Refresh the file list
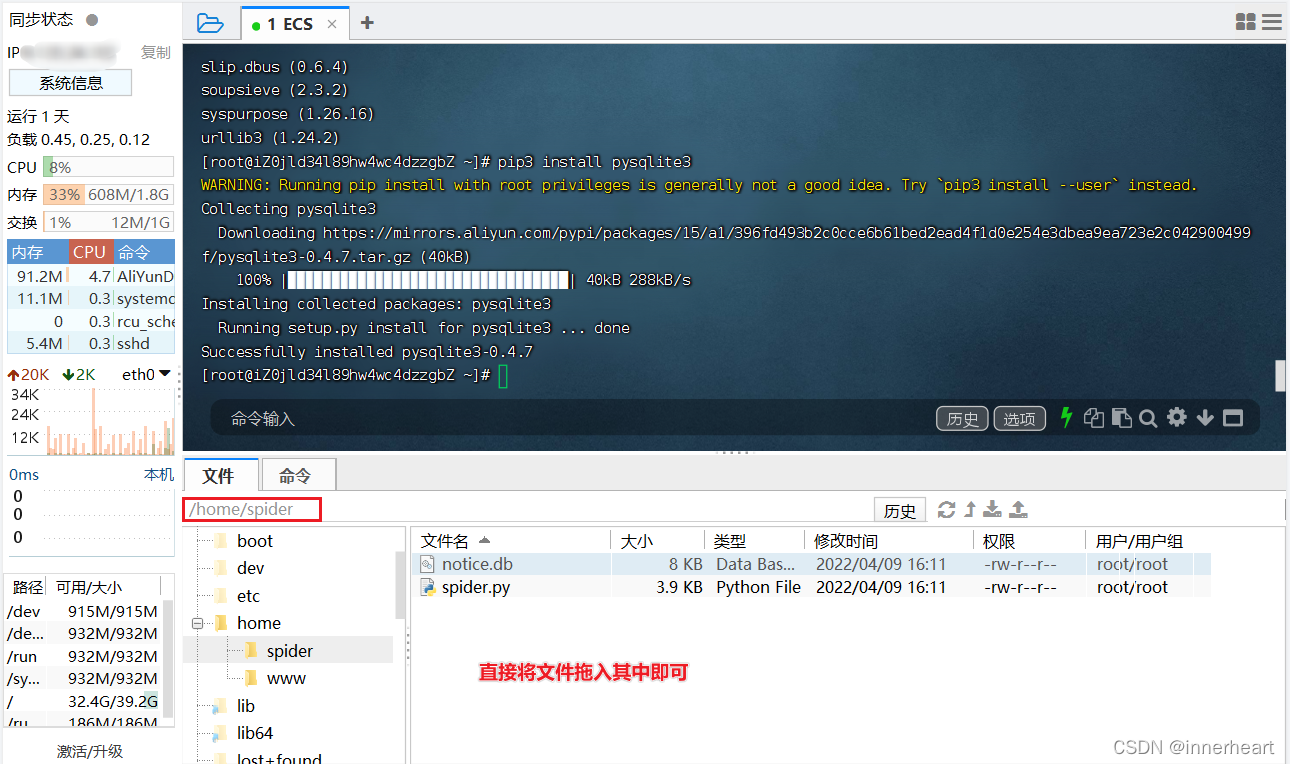This screenshot has height=764, width=1290. click(946, 510)
